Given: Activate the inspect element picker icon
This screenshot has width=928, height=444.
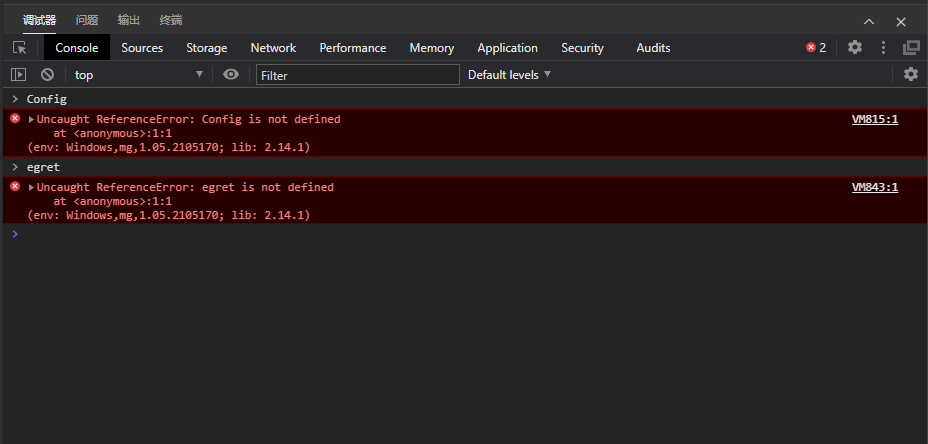Looking at the screenshot, I should pyautogui.click(x=20, y=47).
